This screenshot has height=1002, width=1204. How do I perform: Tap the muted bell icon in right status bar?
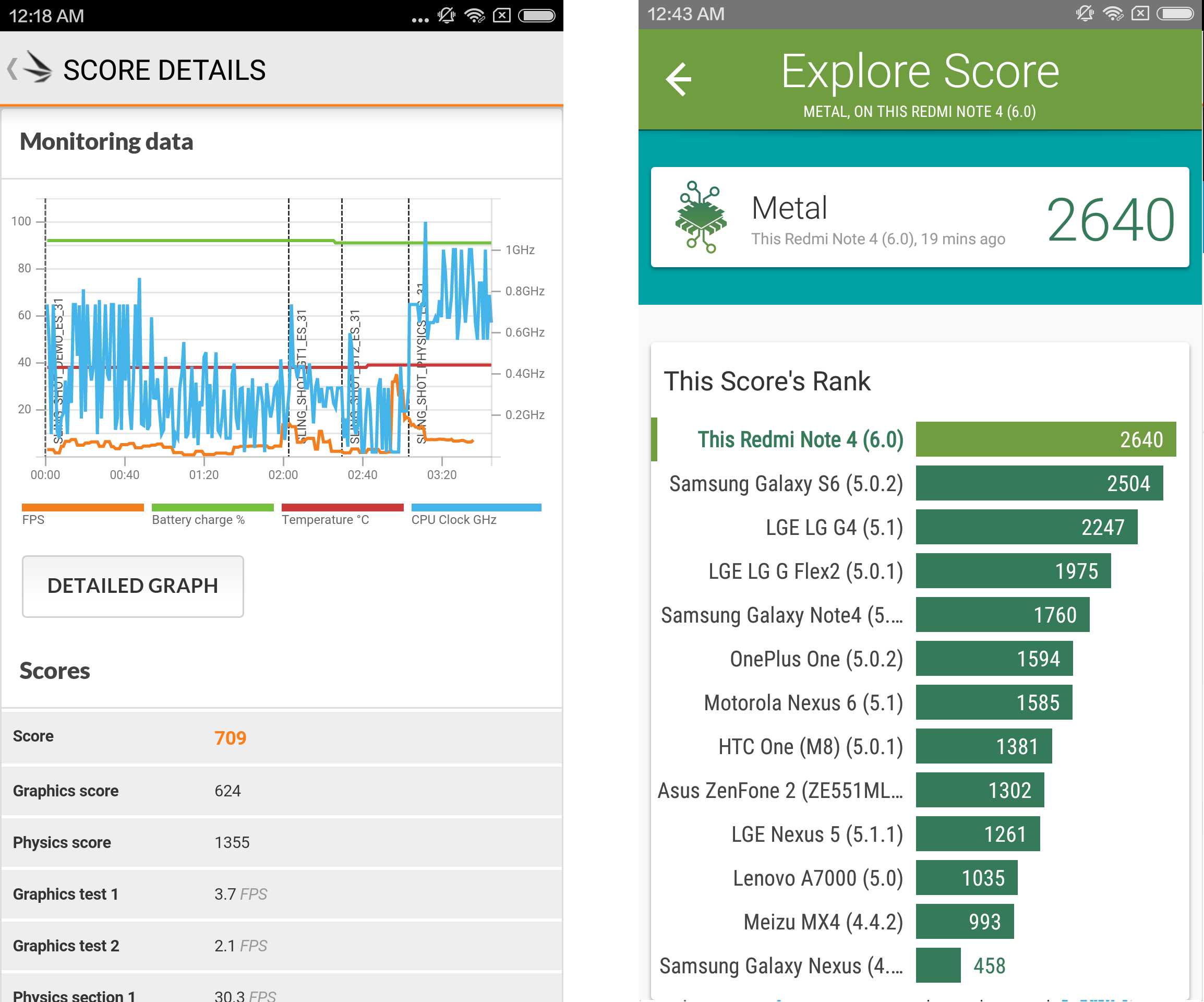point(1085,13)
